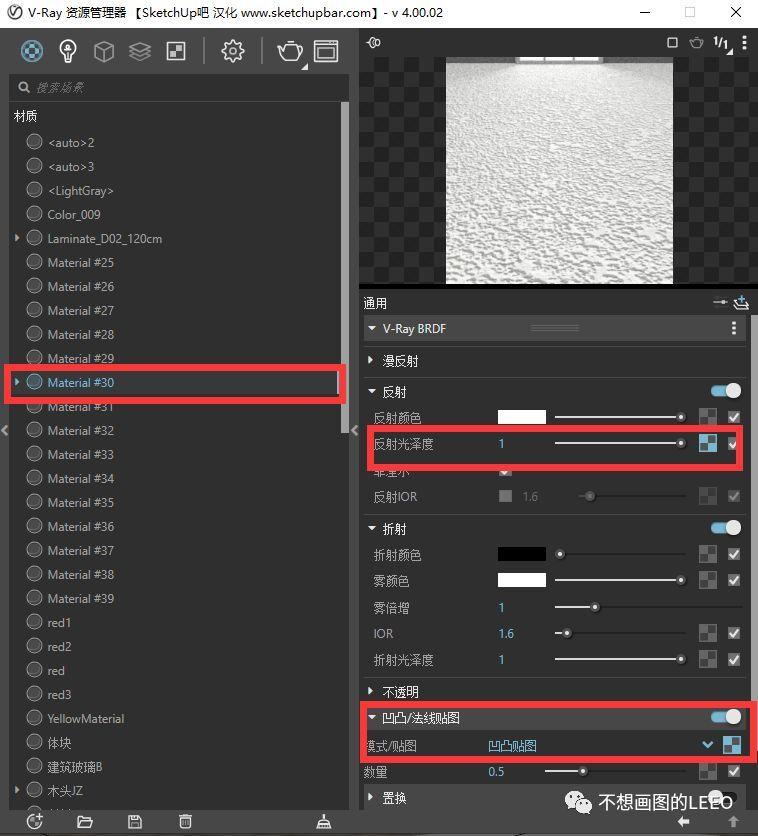Open the Textures checker icon
The image size is (758, 836).
point(176,52)
